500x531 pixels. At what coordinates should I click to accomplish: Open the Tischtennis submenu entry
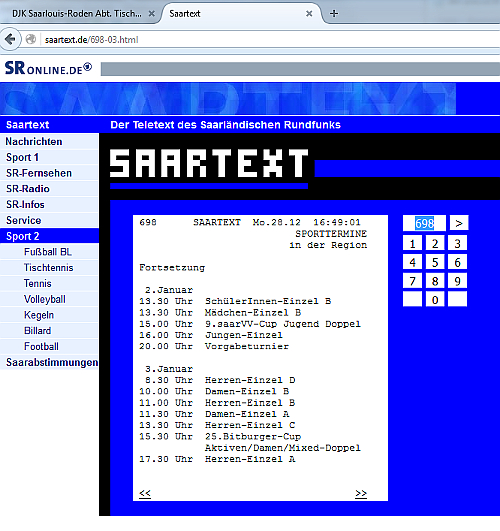pyautogui.click(x=49, y=268)
